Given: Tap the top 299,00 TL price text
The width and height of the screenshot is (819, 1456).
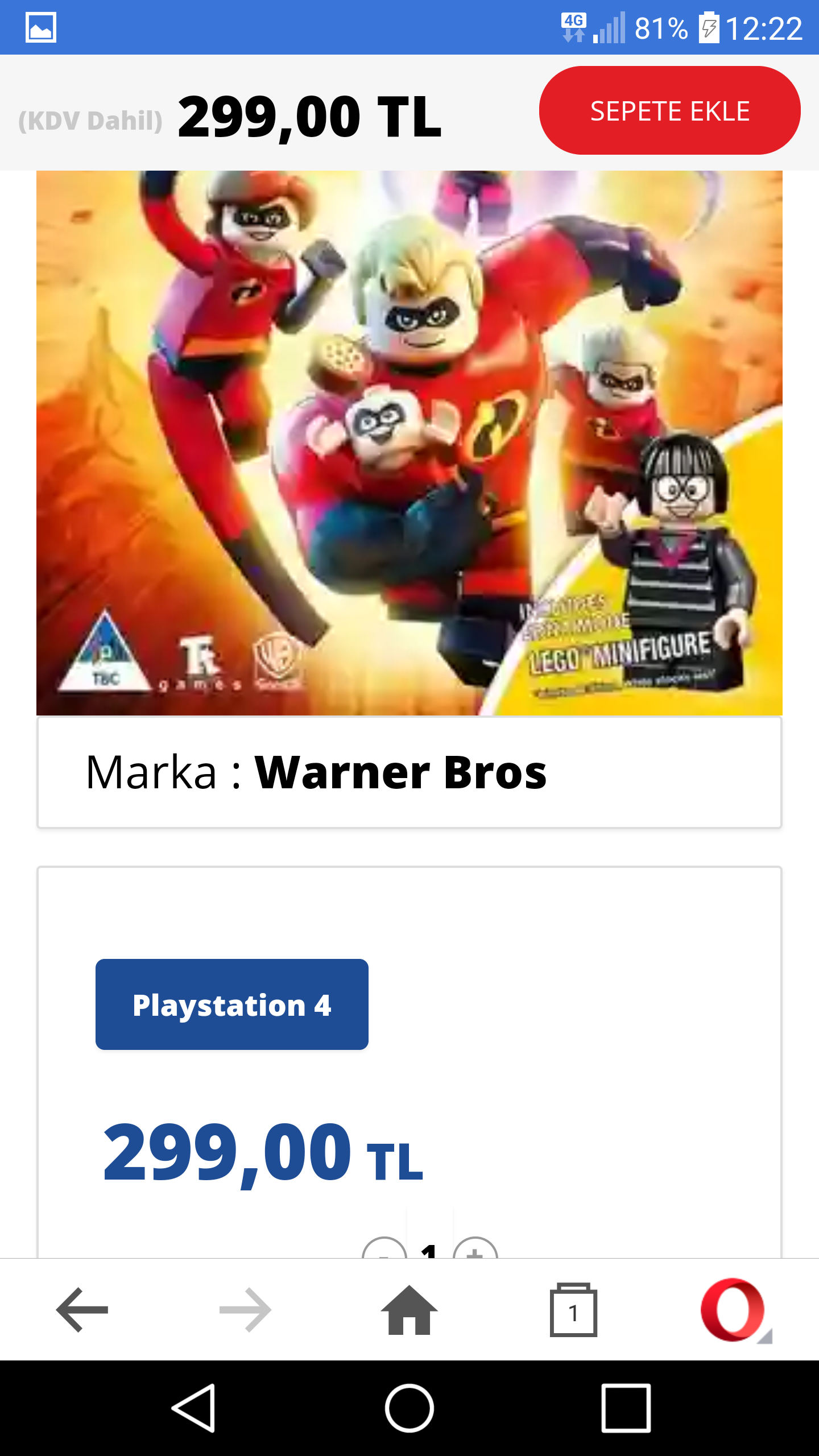Looking at the screenshot, I should point(309,117).
